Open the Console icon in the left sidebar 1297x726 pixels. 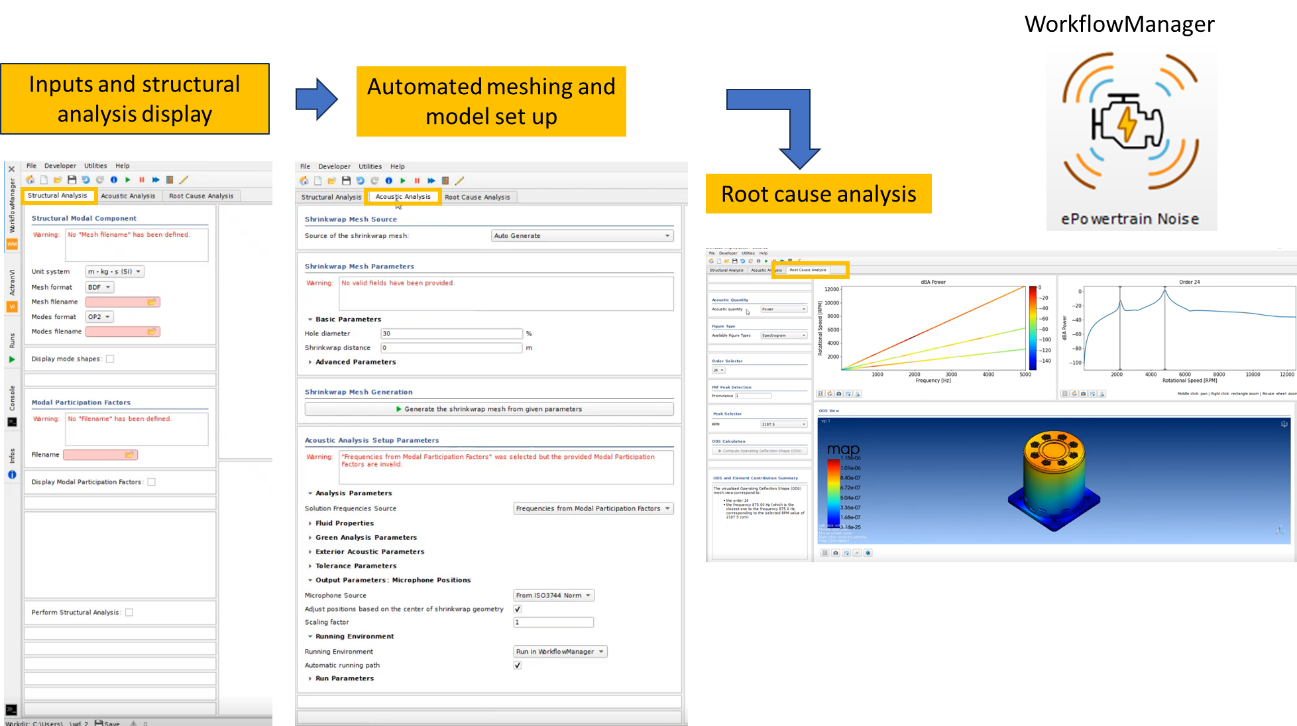coord(12,421)
